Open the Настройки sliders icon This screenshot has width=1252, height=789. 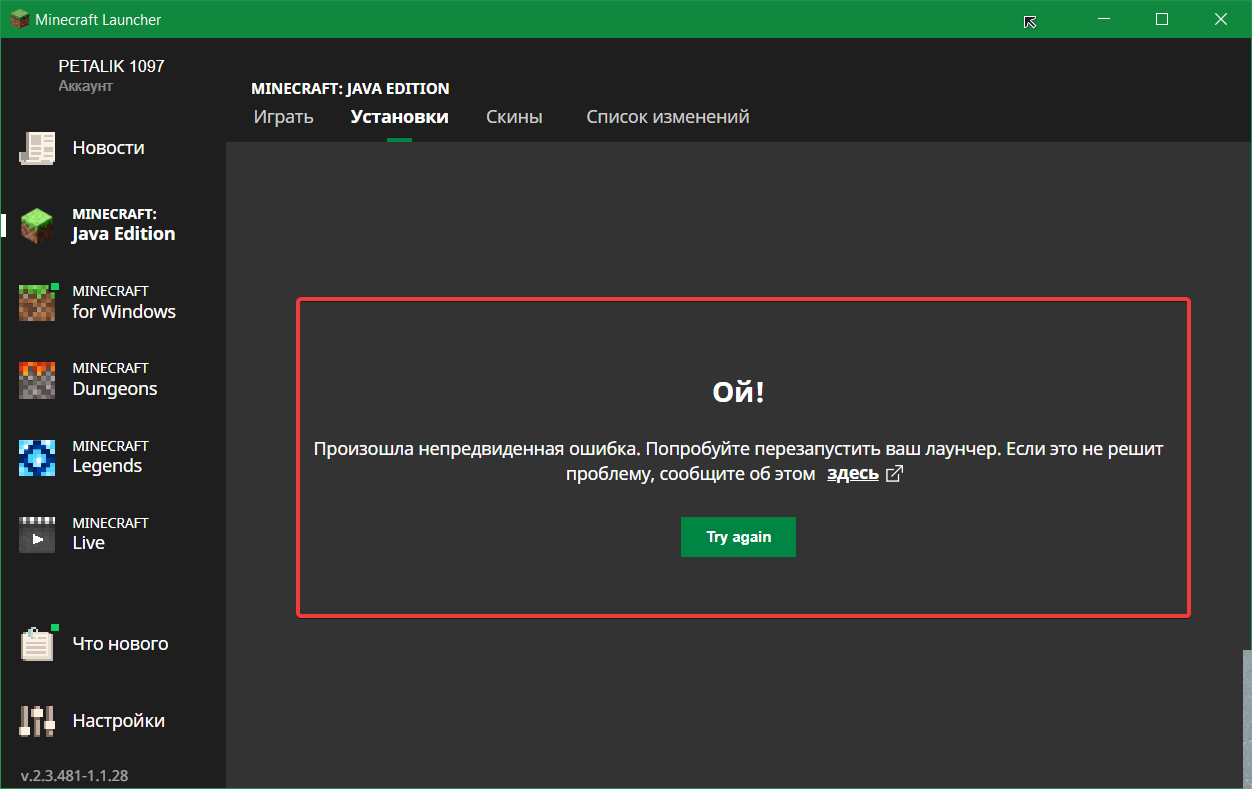(37, 721)
